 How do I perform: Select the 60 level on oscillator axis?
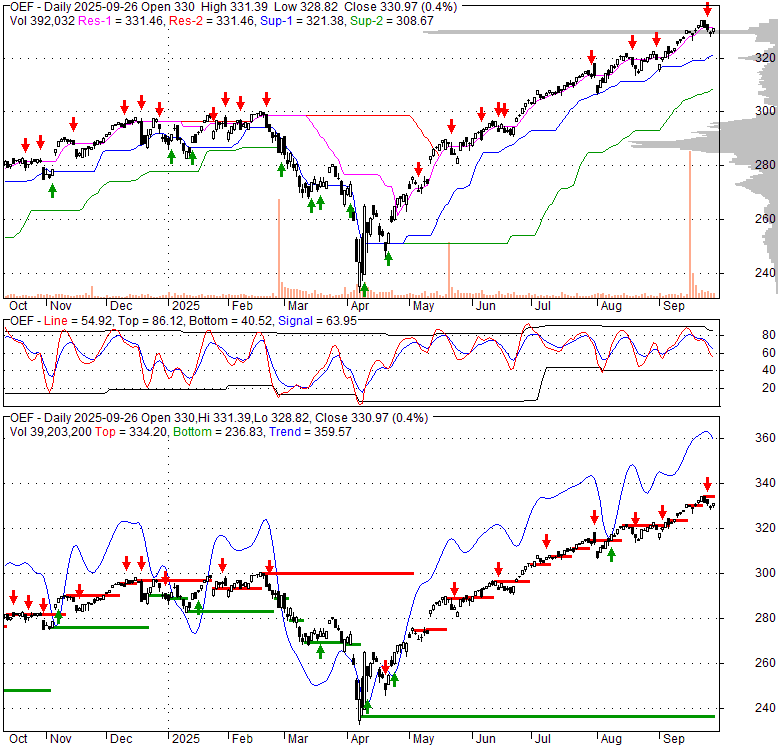[769, 353]
